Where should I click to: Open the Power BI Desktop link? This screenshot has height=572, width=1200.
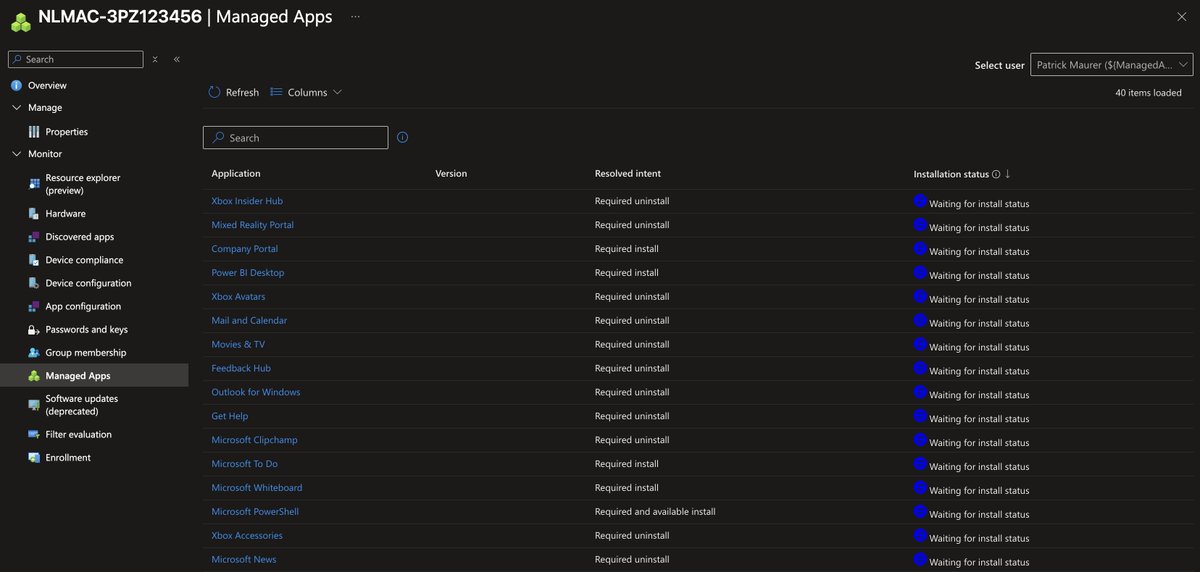(248, 273)
